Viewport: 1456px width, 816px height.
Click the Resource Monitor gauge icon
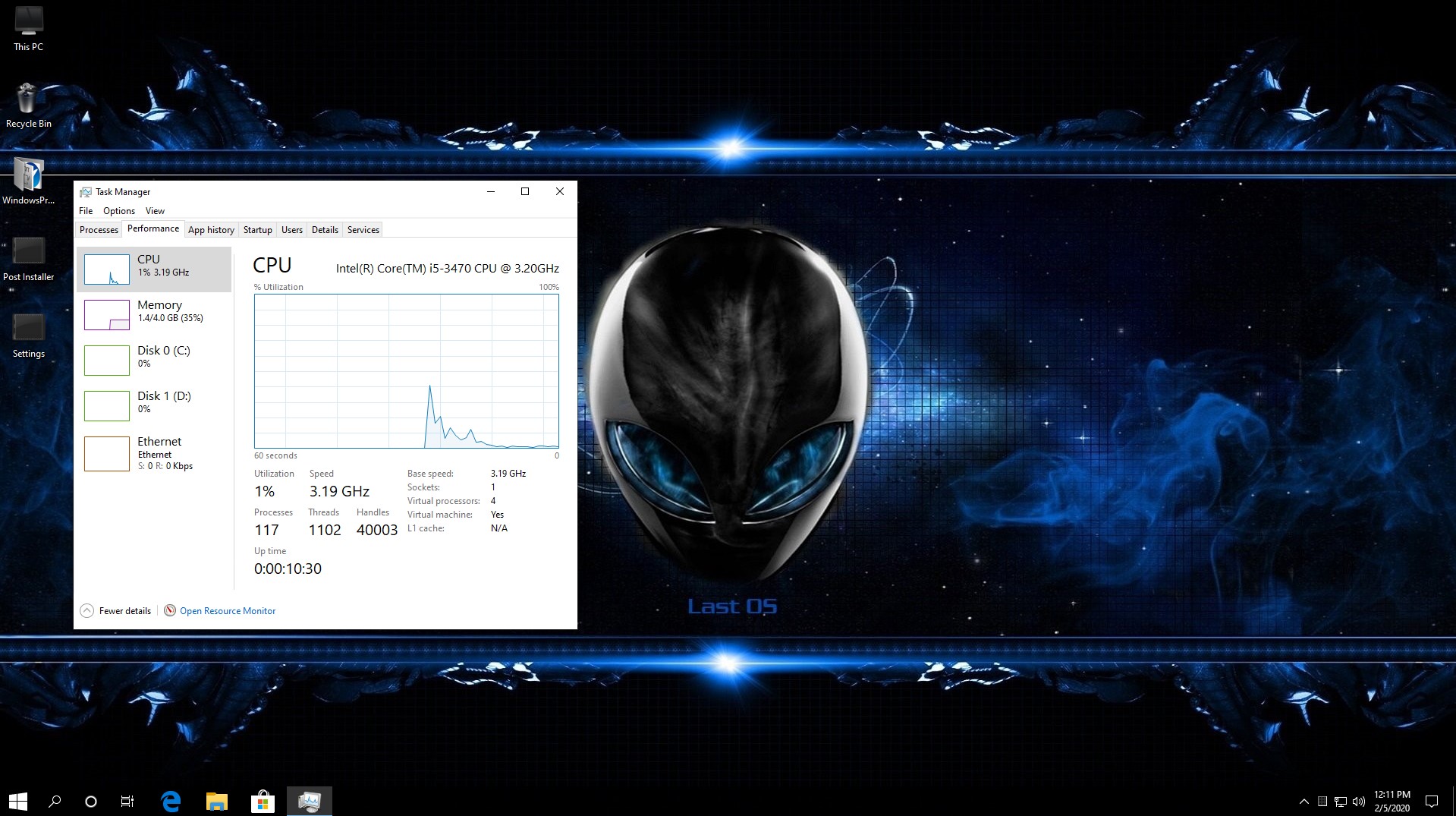(170, 610)
